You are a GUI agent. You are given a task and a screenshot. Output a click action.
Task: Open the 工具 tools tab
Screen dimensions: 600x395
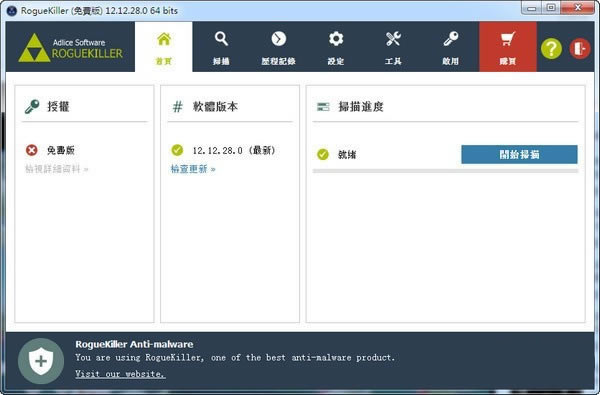point(393,47)
